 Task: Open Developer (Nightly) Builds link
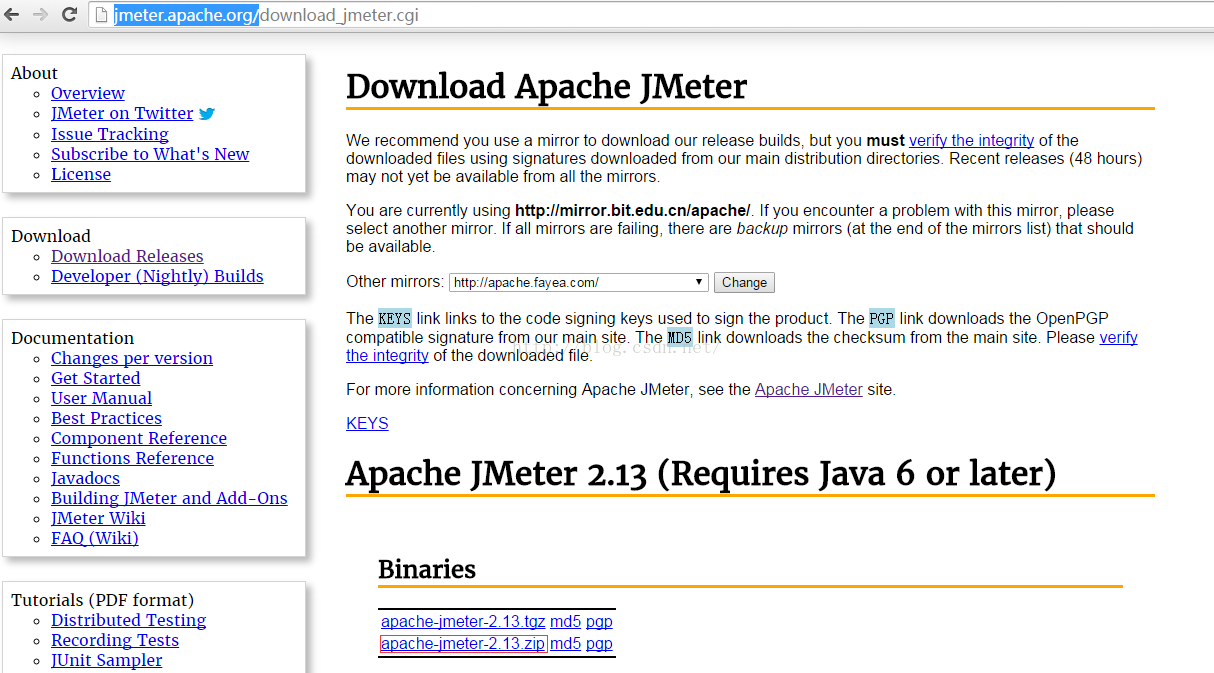157,276
